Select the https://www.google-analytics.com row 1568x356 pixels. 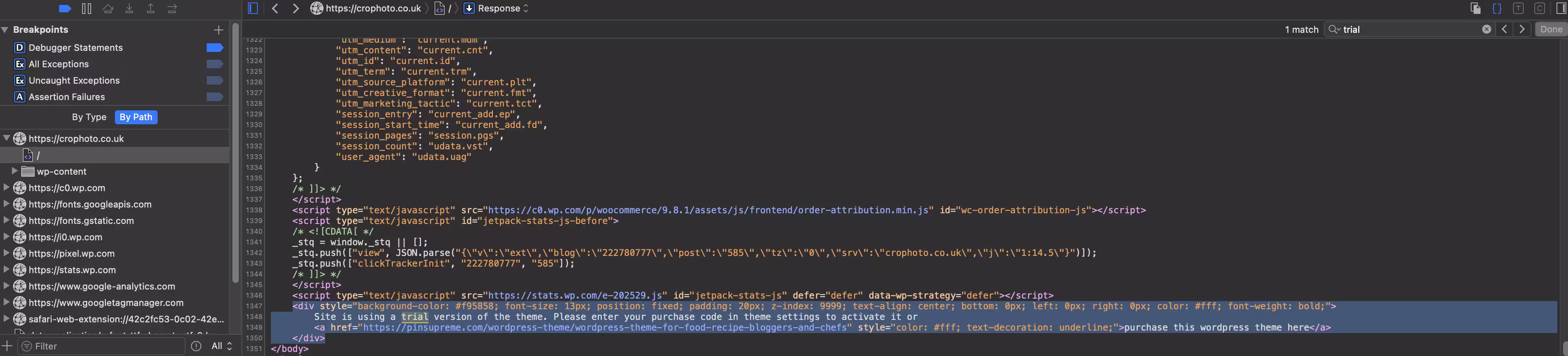[x=115, y=286]
